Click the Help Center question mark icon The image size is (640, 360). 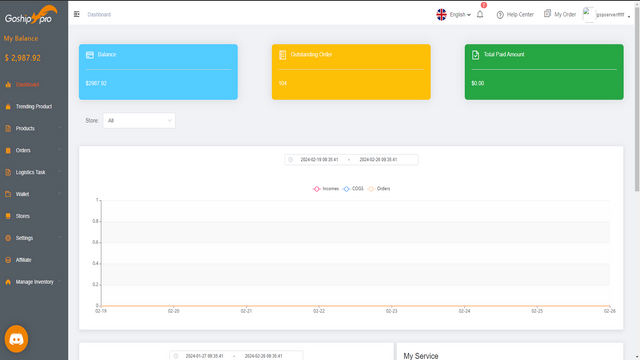[500, 15]
